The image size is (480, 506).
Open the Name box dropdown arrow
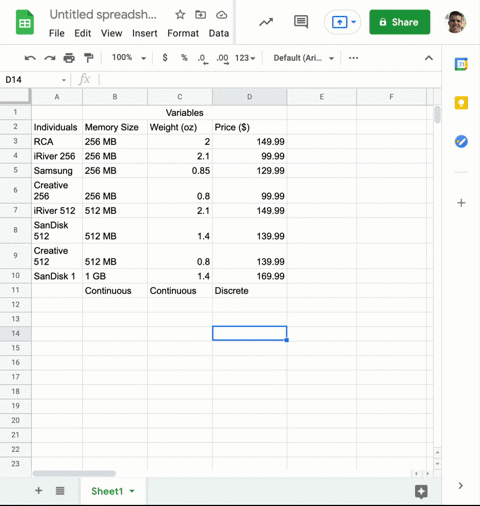coord(64,80)
